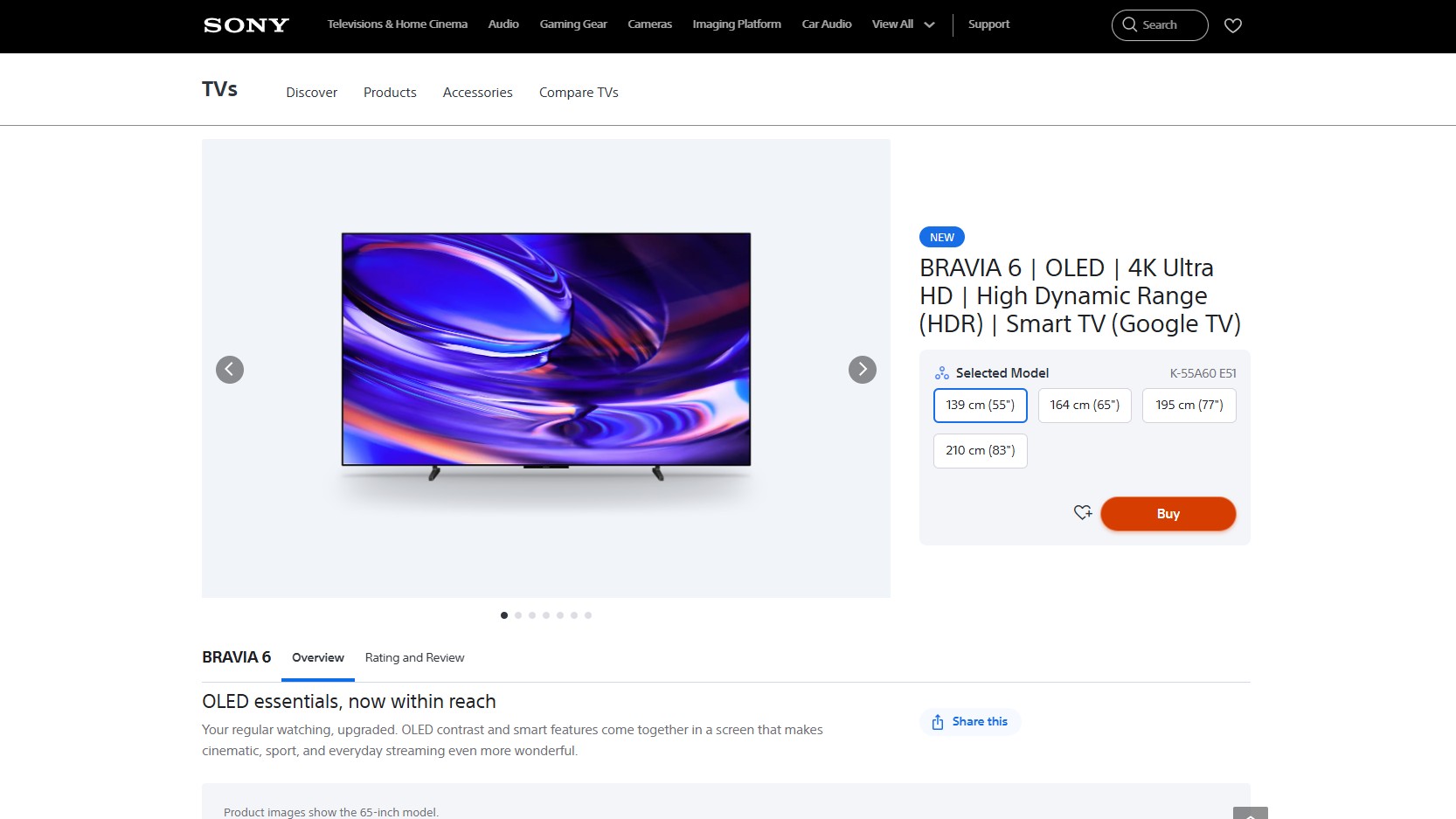Open the wishlist heart icon in header
The width and height of the screenshot is (1456, 819).
coord(1233,25)
